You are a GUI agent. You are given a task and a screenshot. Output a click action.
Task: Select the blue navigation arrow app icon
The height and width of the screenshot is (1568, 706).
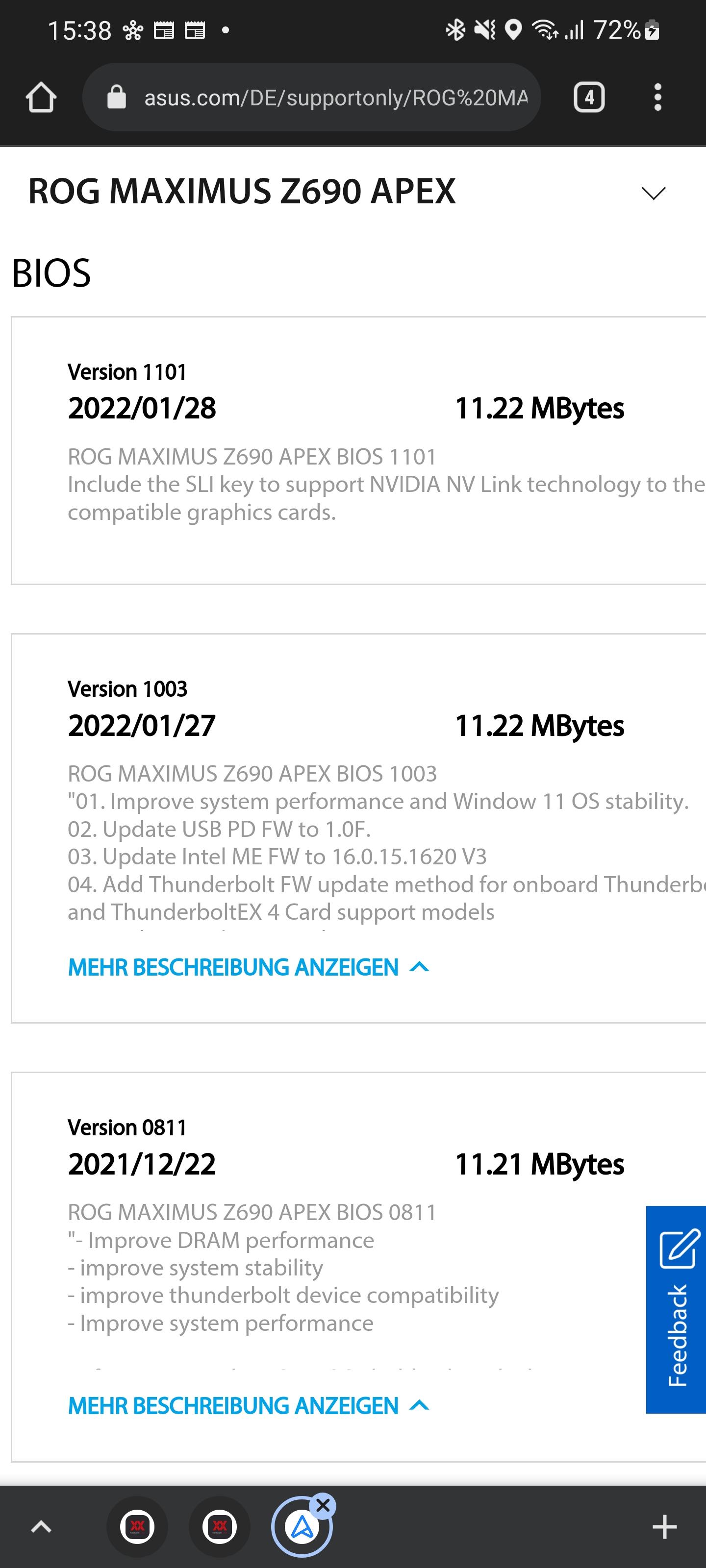click(302, 1527)
